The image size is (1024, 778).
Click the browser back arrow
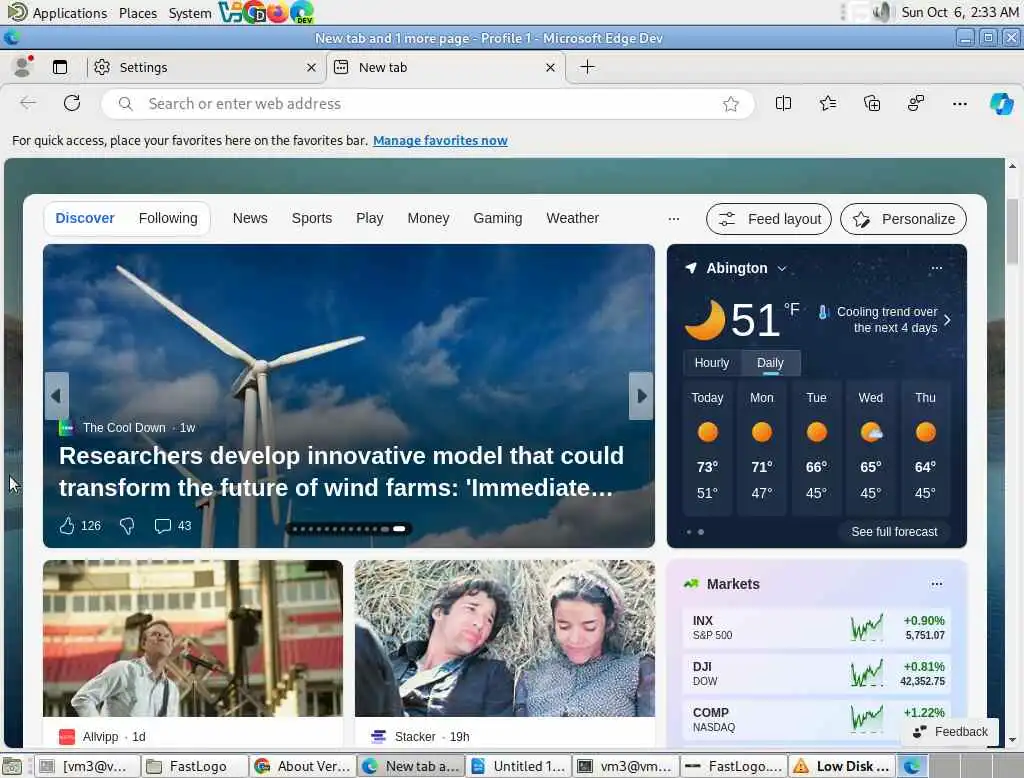[28, 103]
